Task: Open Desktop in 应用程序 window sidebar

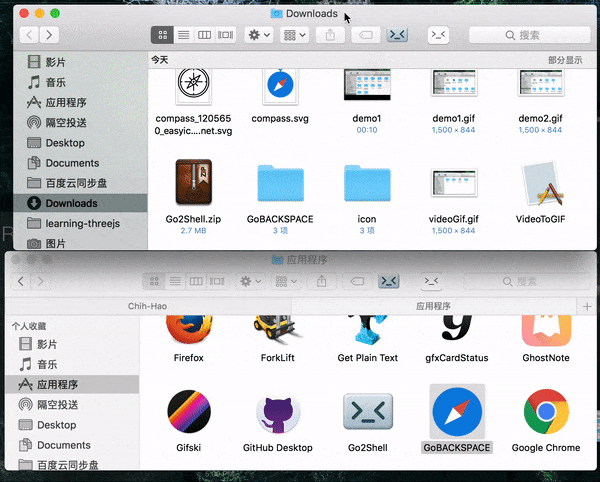Action: (72, 425)
